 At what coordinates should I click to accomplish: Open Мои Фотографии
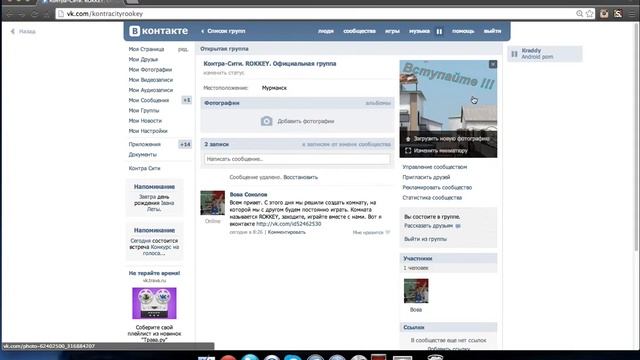[150, 69]
